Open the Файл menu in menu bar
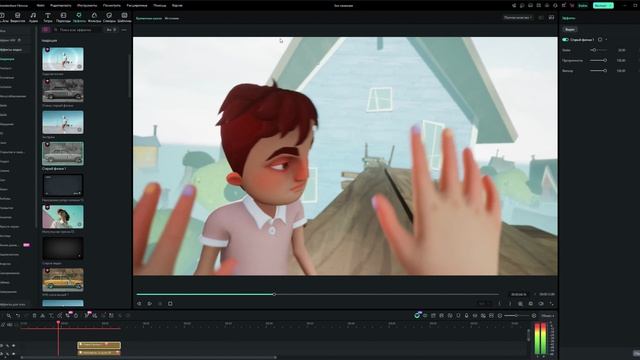Viewport: 640px width, 360px height. coord(40,6)
